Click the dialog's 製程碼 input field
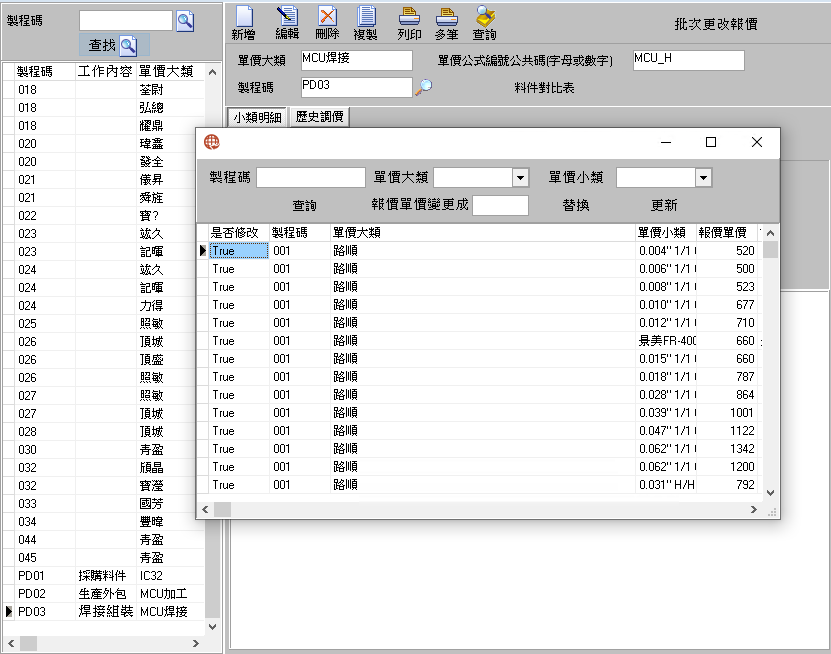Screen dimensions: 831x654 pos(311,178)
